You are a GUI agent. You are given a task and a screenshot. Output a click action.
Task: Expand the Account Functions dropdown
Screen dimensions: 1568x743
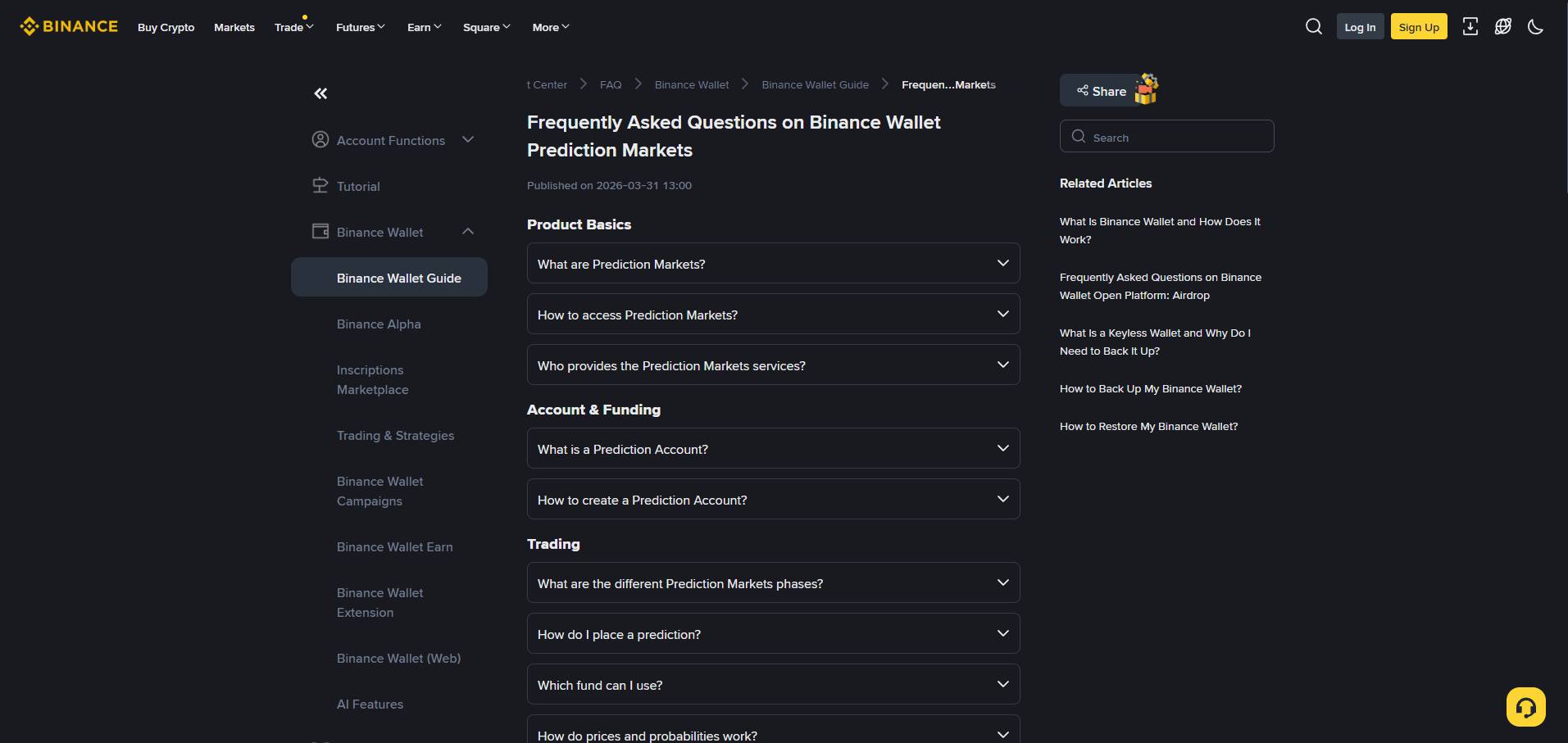click(468, 139)
